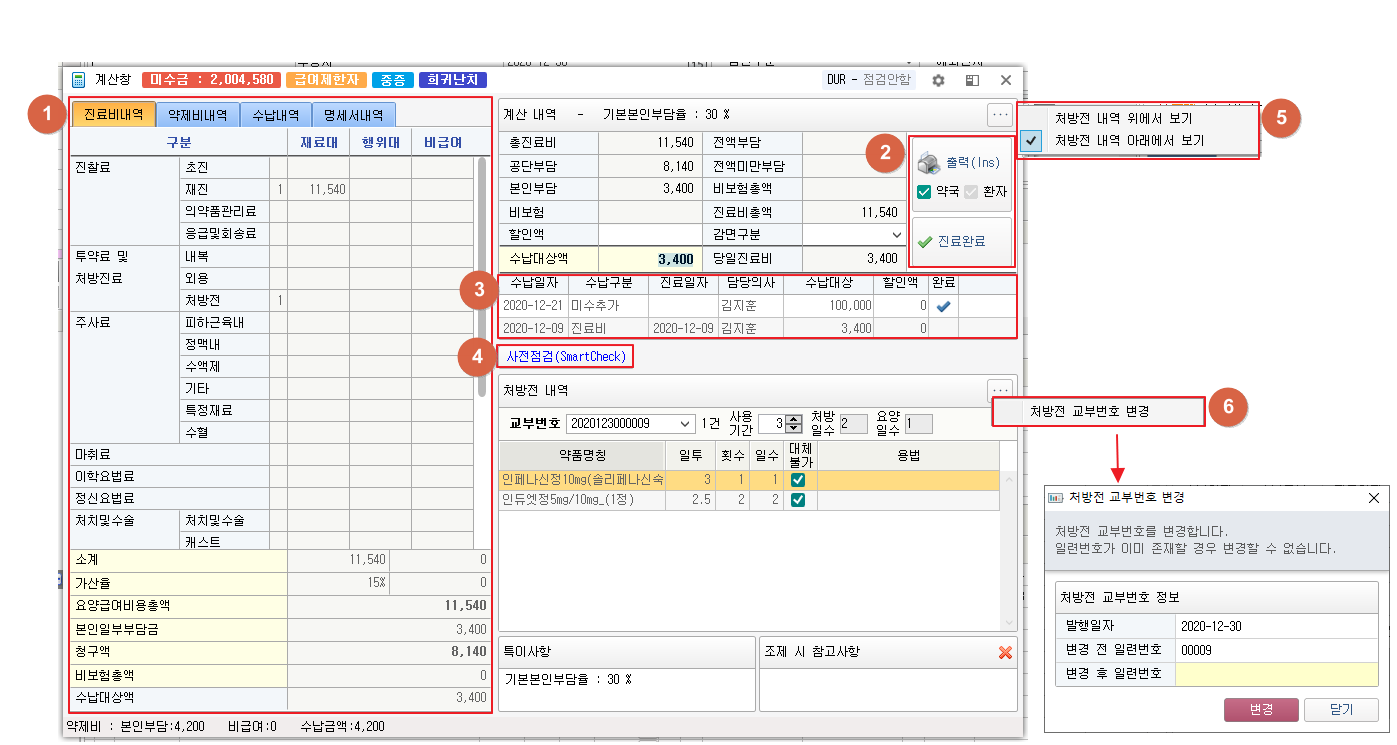Toggle the 약국 checkbox

coord(924,191)
